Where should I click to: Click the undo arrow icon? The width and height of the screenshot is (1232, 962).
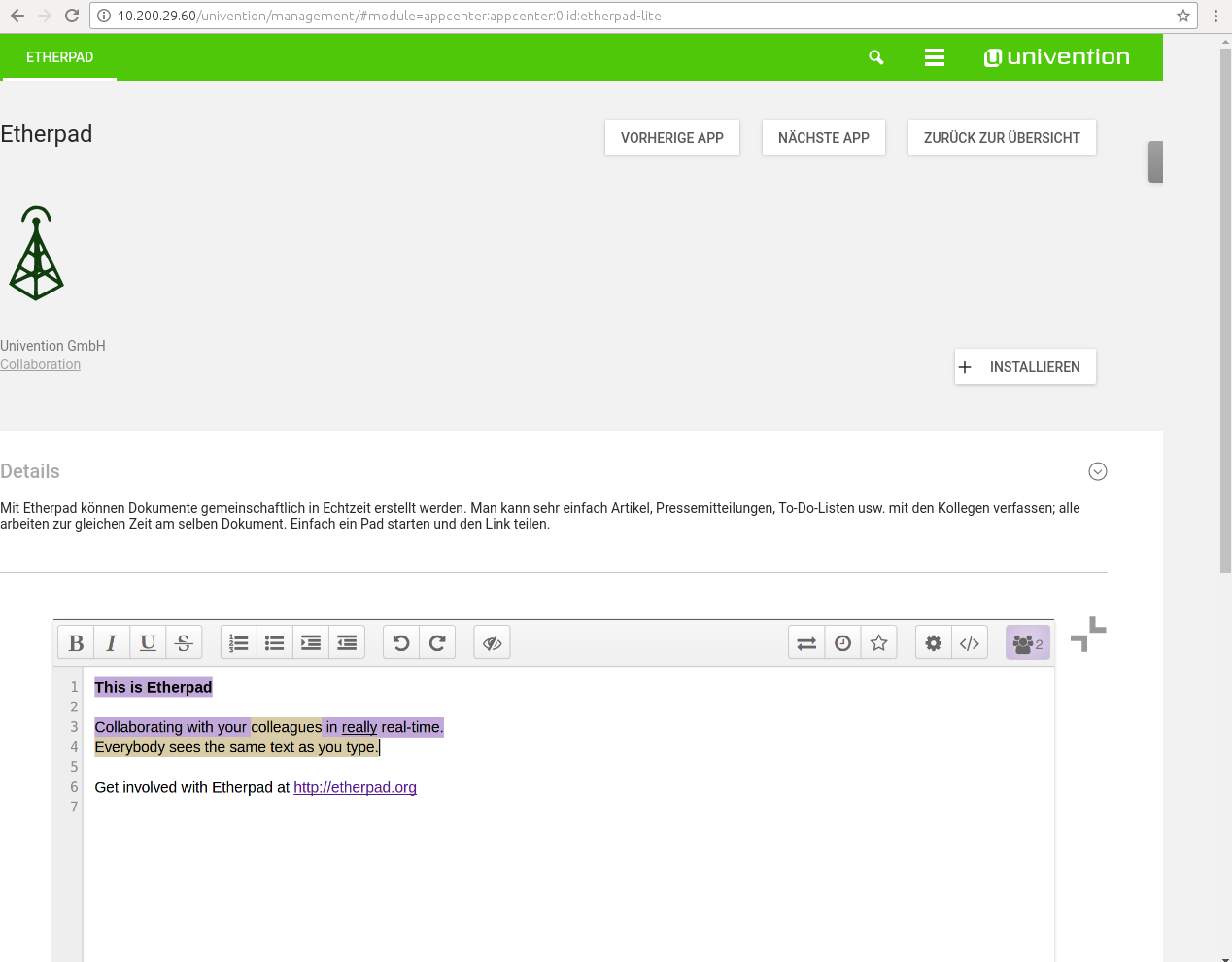click(x=401, y=643)
